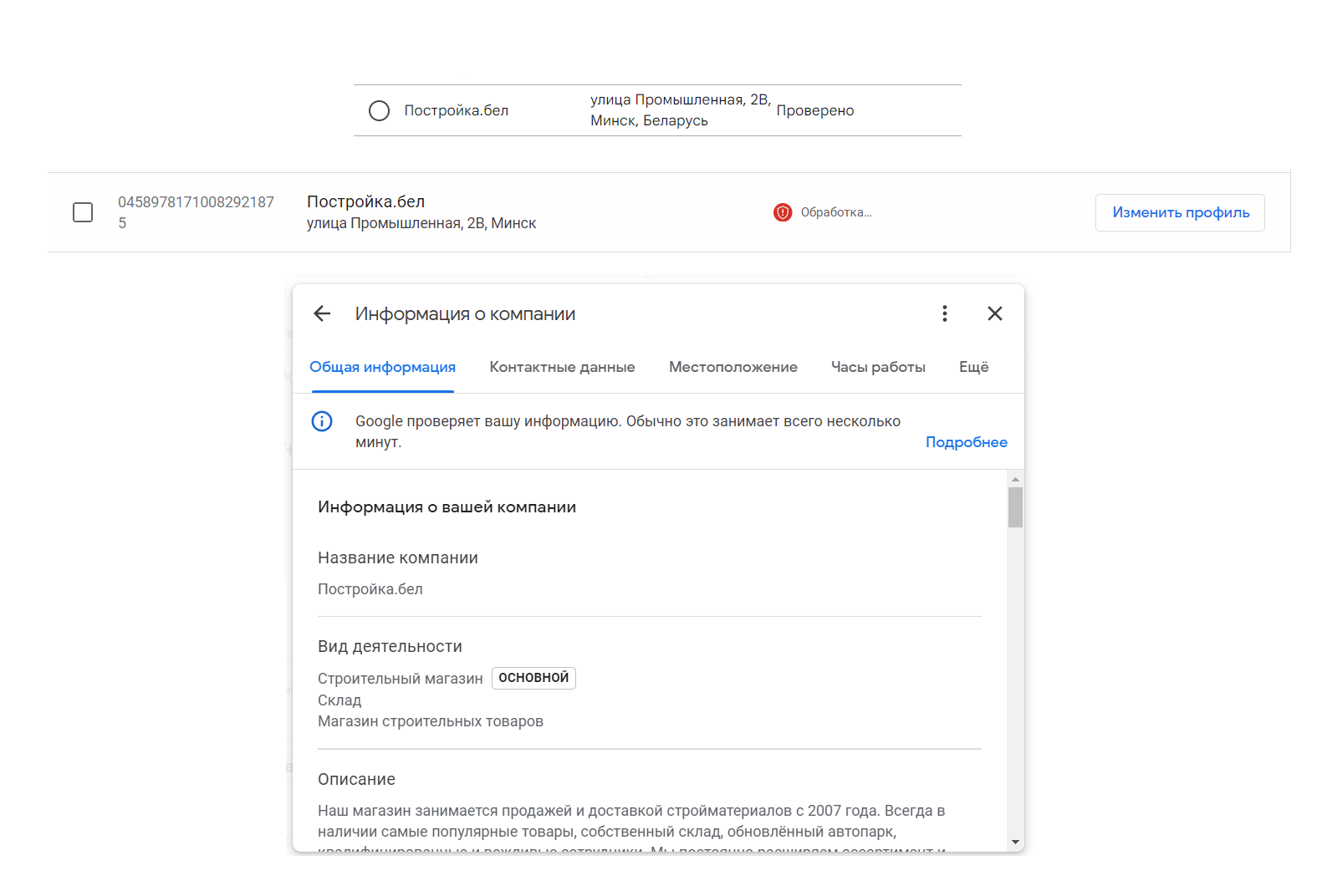Follow the Подробнее link
Viewport: 1317px width, 896px height.
pyautogui.click(x=967, y=442)
